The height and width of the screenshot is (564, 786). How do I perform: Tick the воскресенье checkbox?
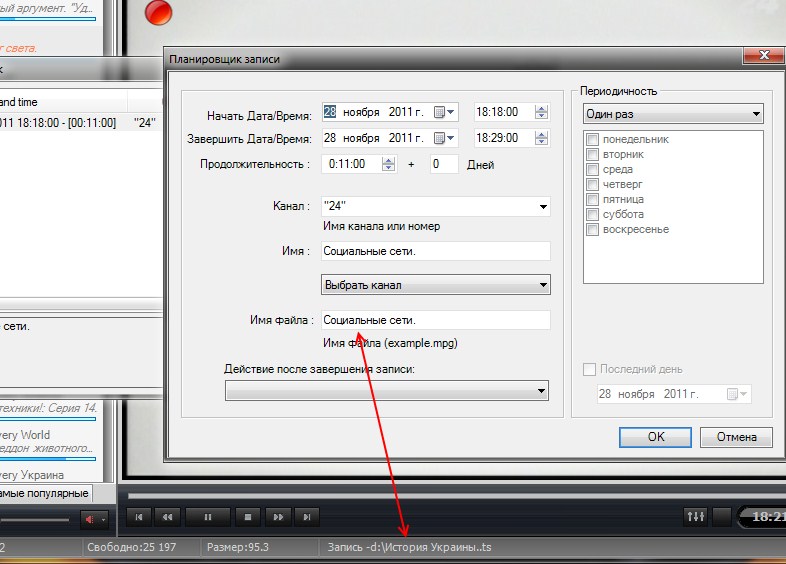593,230
